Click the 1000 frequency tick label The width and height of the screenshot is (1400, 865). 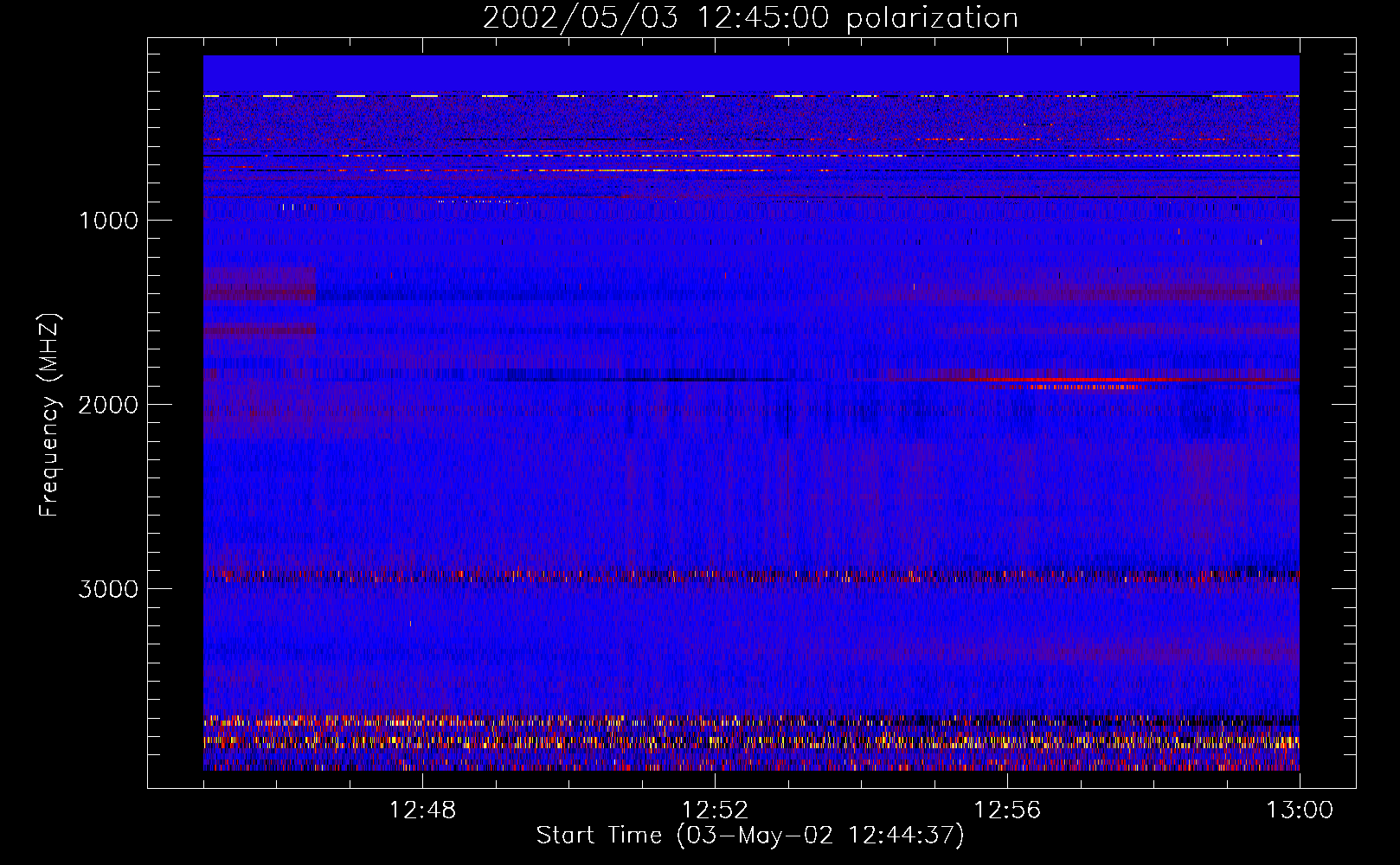108,221
